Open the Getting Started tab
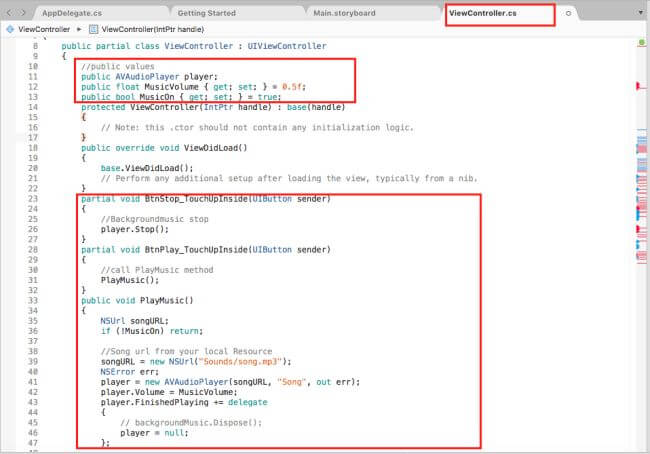The width and height of the screenshot is (650, 454). coord(206,13)
